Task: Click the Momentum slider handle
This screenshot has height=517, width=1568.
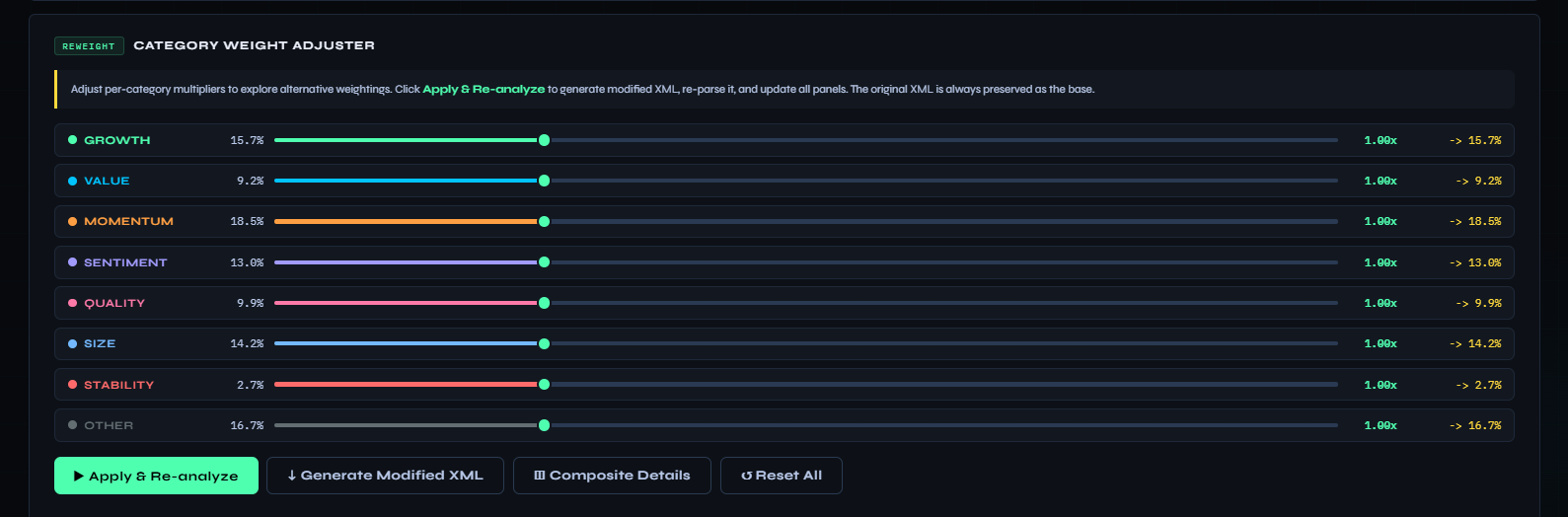Action: [544, 222]
